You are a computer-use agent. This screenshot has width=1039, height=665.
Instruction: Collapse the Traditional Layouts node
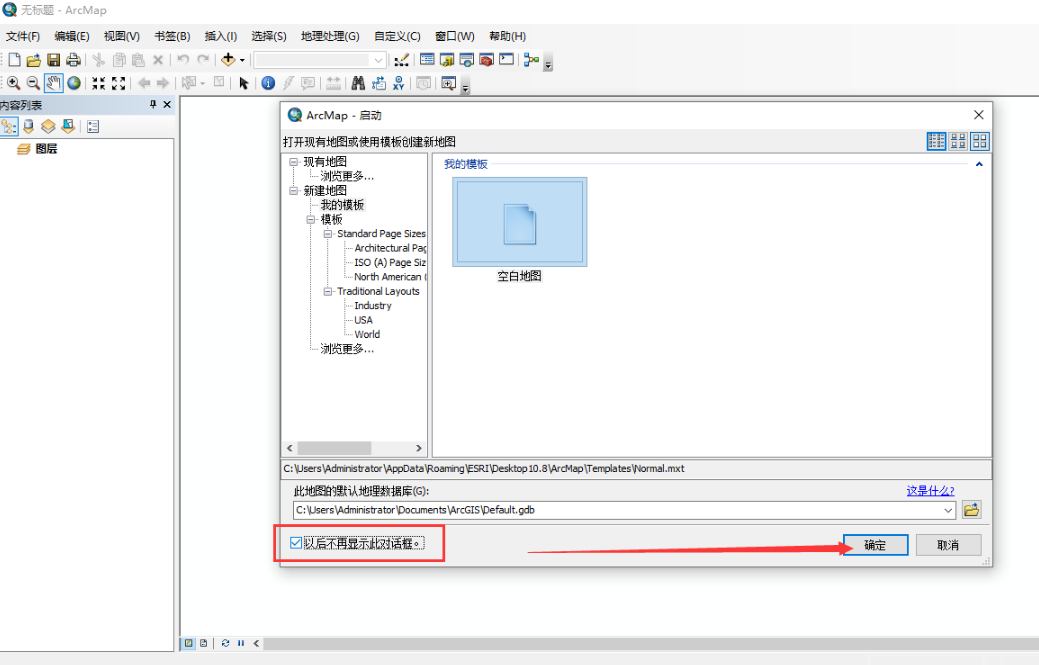(327, 291)
